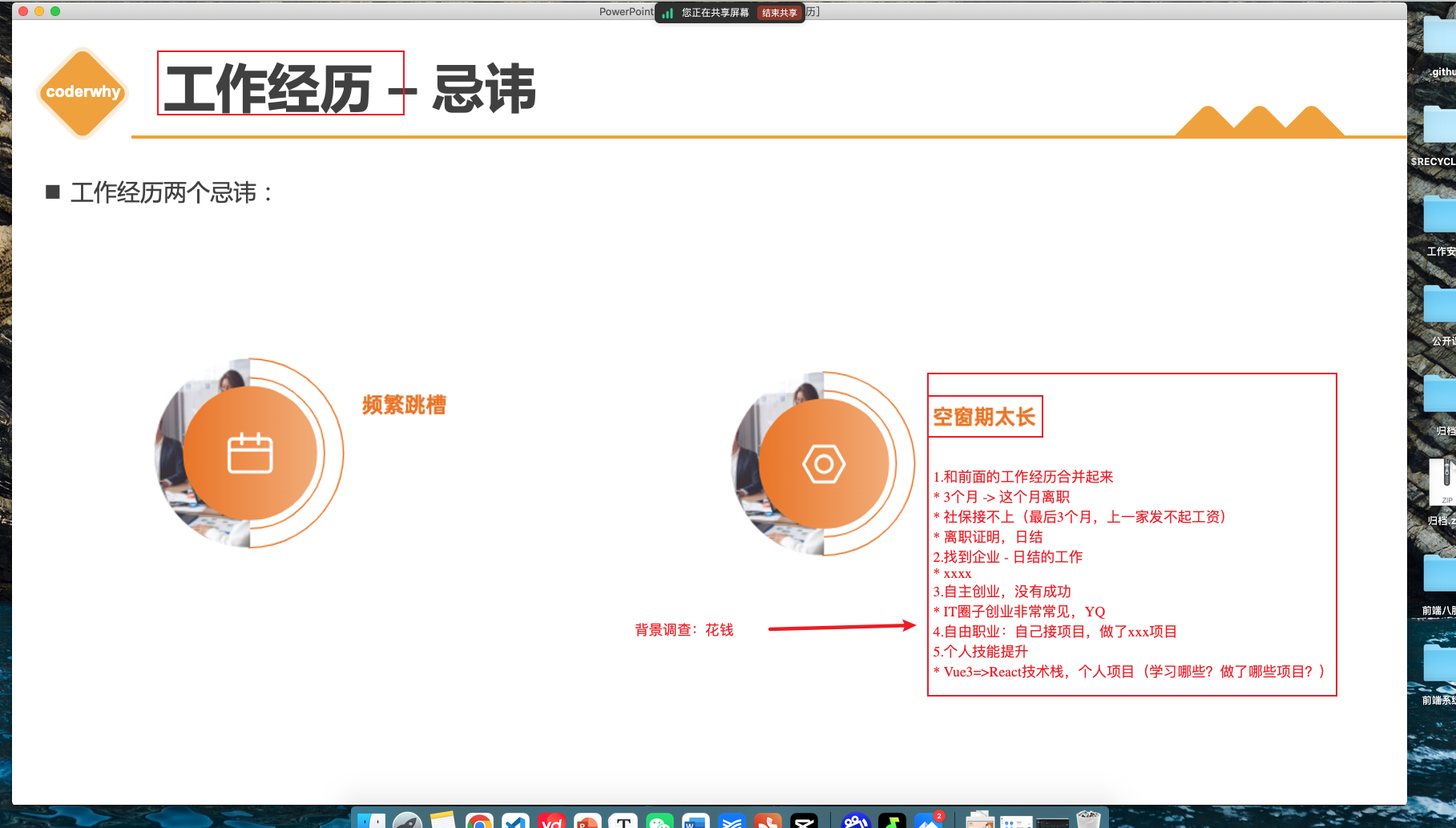This screenshot has width=1456, height=828.
Task: Click the highlighted 空窗期太长 heading
Action: [x=984, y=416]
